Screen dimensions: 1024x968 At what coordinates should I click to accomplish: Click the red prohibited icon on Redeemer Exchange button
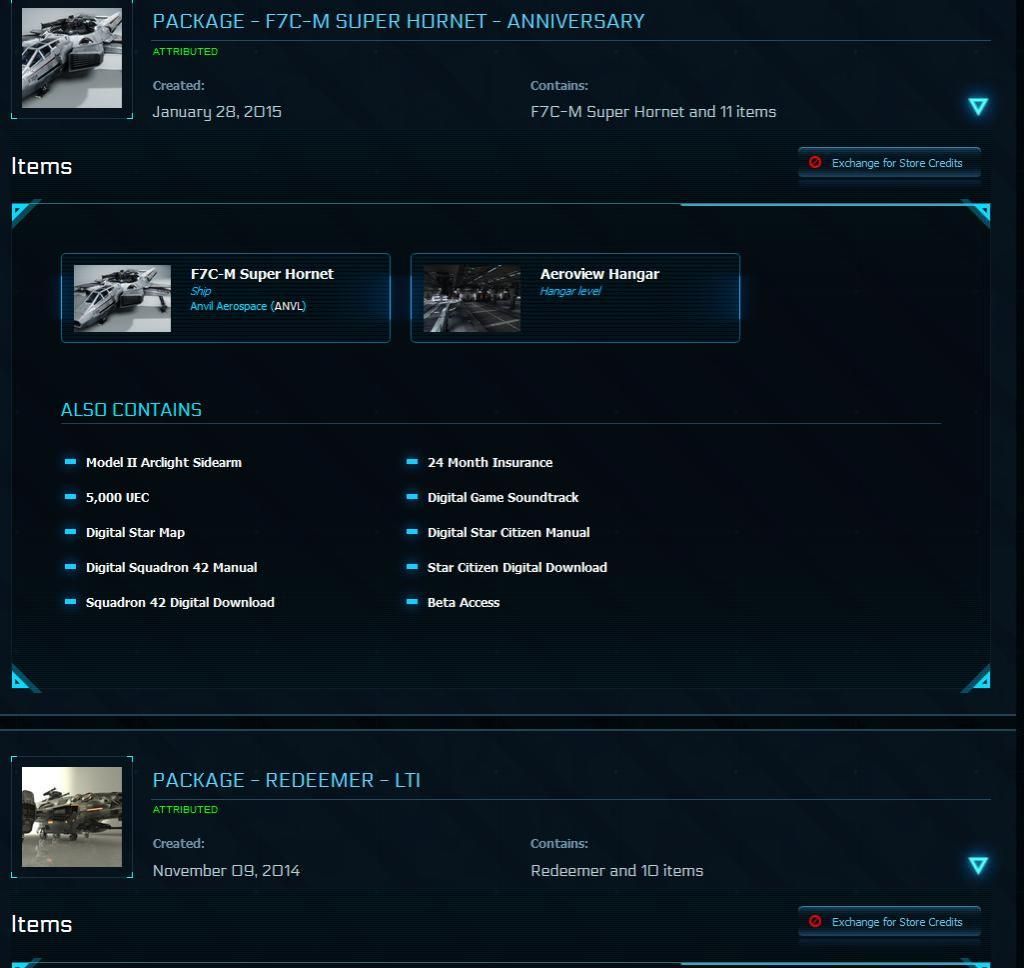(815, 921)
